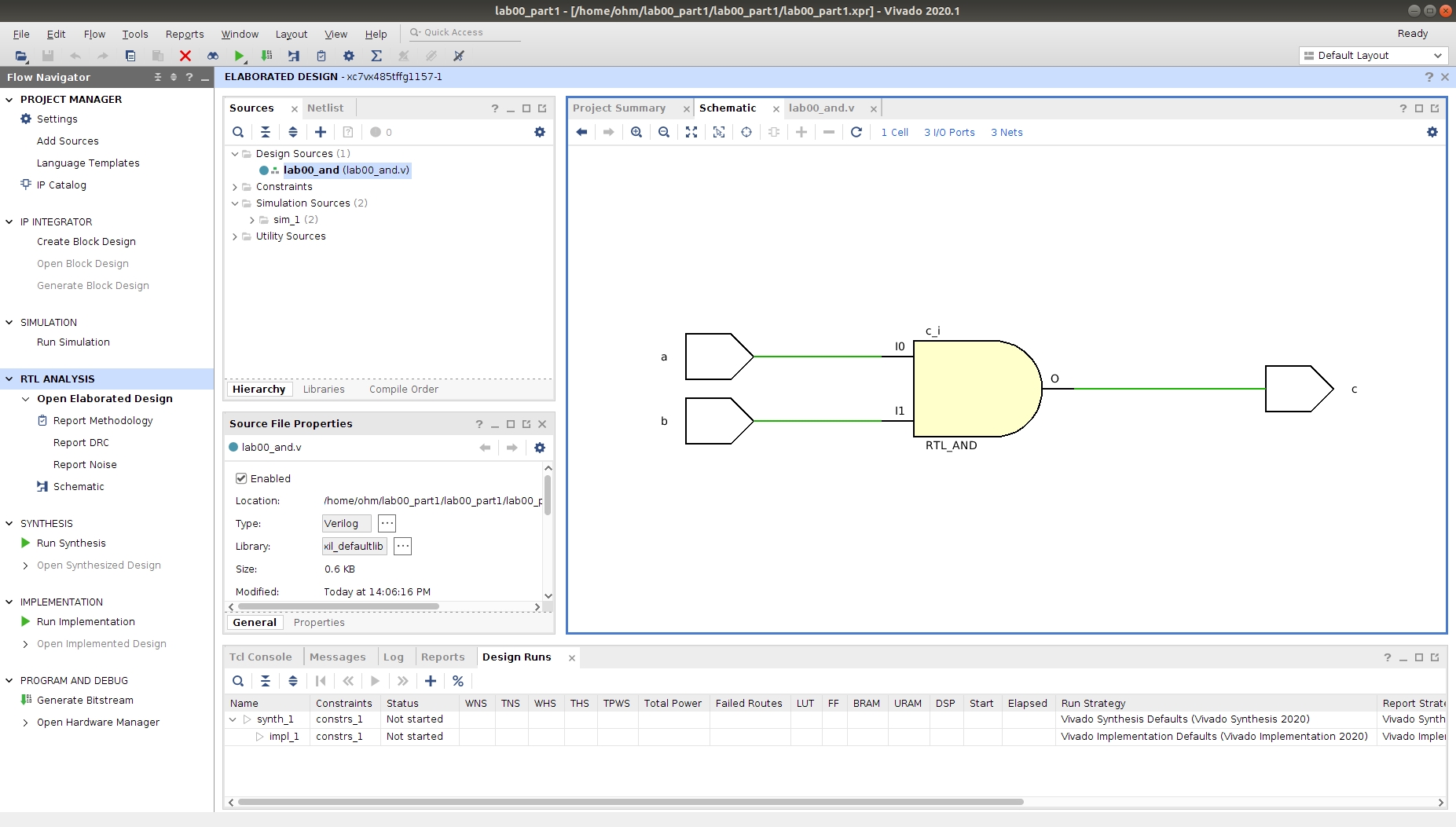Click the green Run Synthesis toolbar arrow
The width and height of the screenshot is (1456, 827).
[239, 56]
